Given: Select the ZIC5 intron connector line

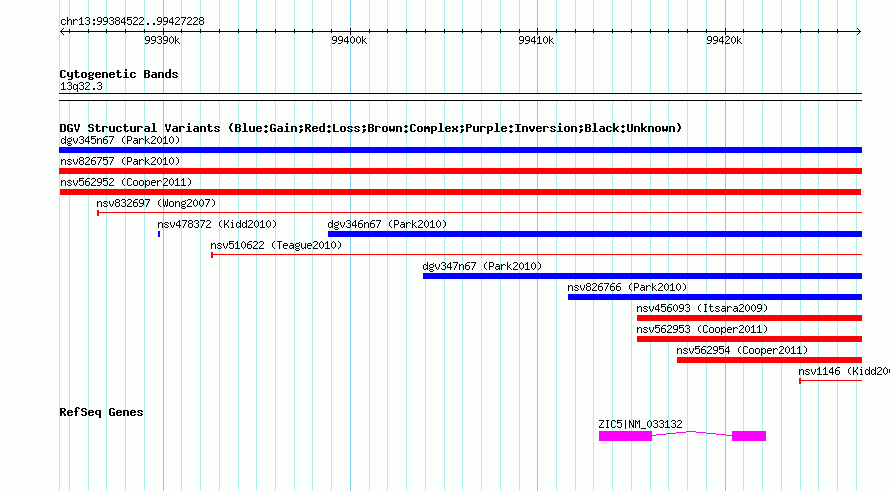Looking at the screenshot, I should coord(692,434).
